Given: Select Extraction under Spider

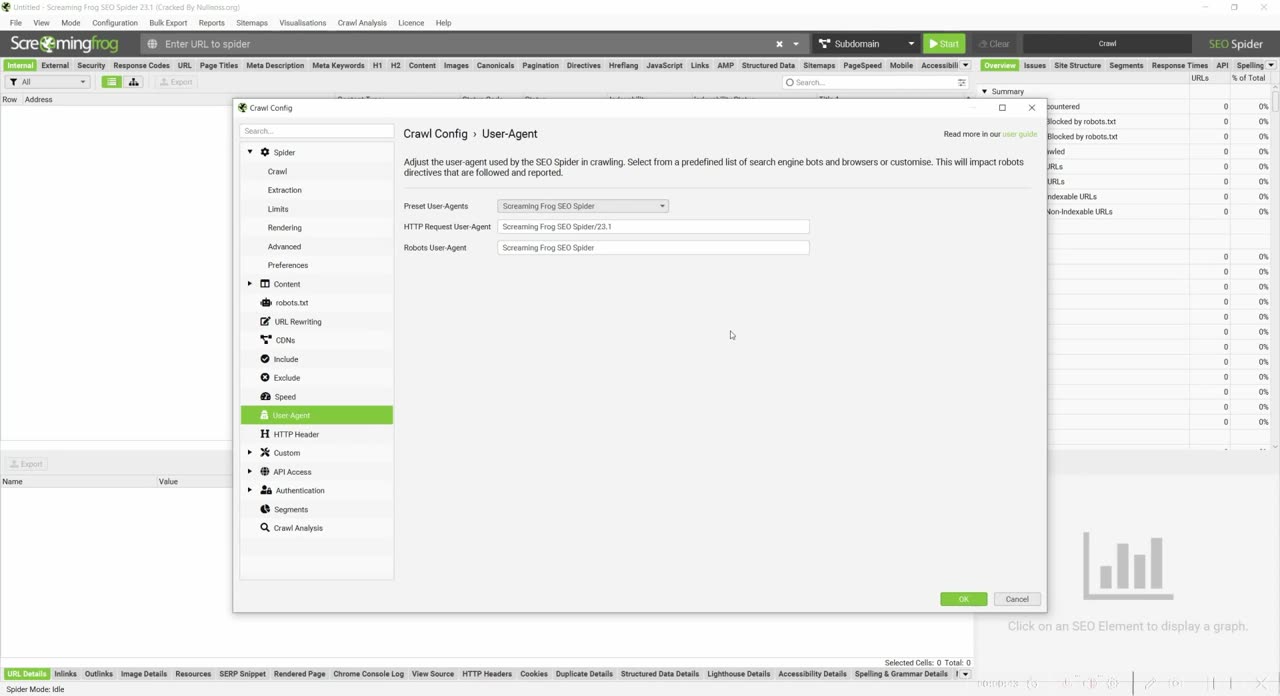Looking at the screenshot, I should coord(285,190).
